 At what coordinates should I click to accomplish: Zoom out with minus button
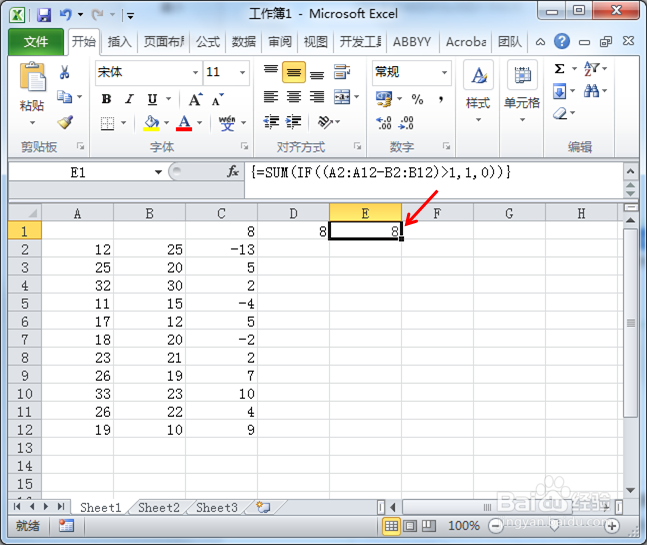495,526
